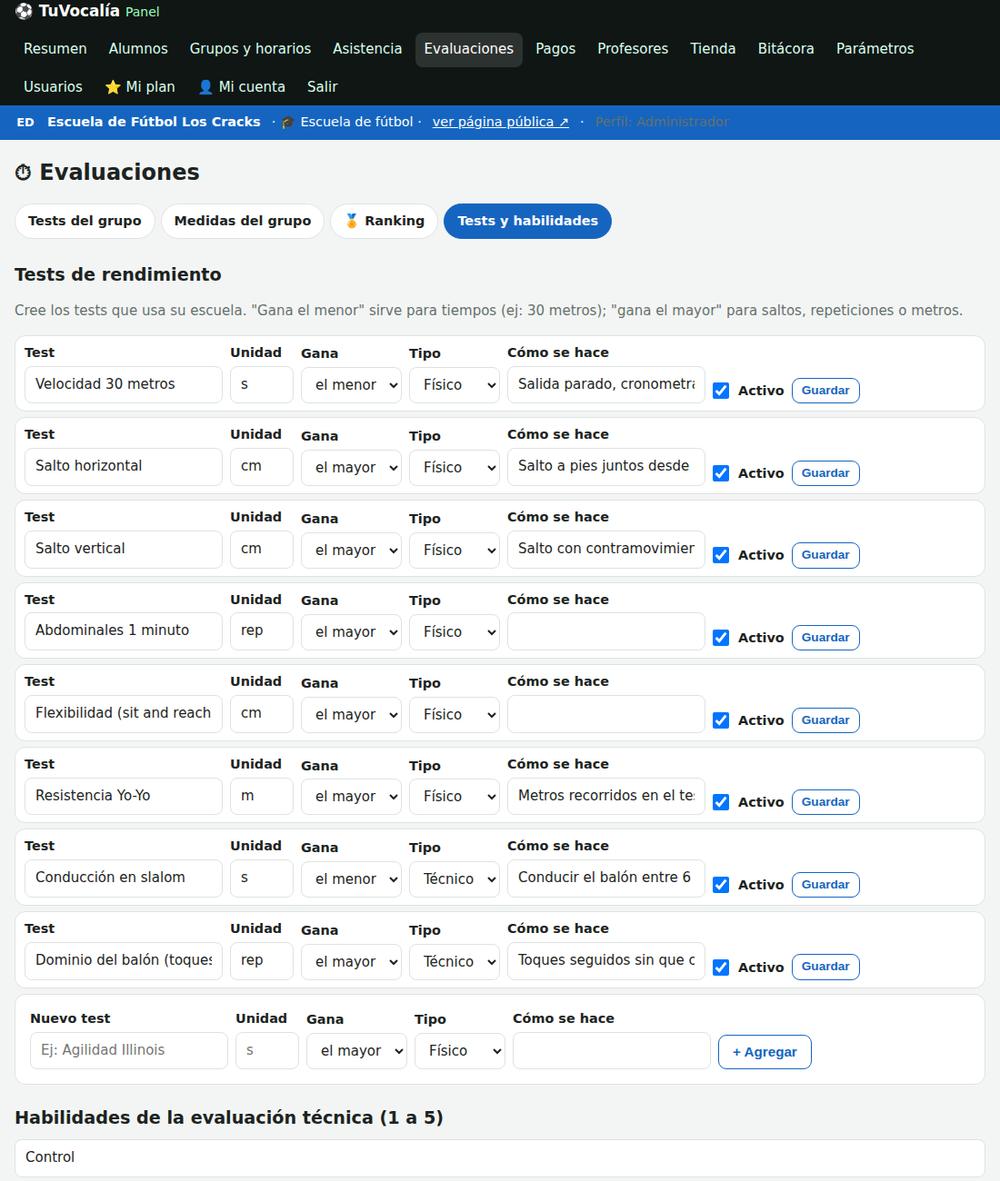Click the TuVocalía soccer ball logo icon
This screenshot has height=1181, width=1000.
point(23,11)
